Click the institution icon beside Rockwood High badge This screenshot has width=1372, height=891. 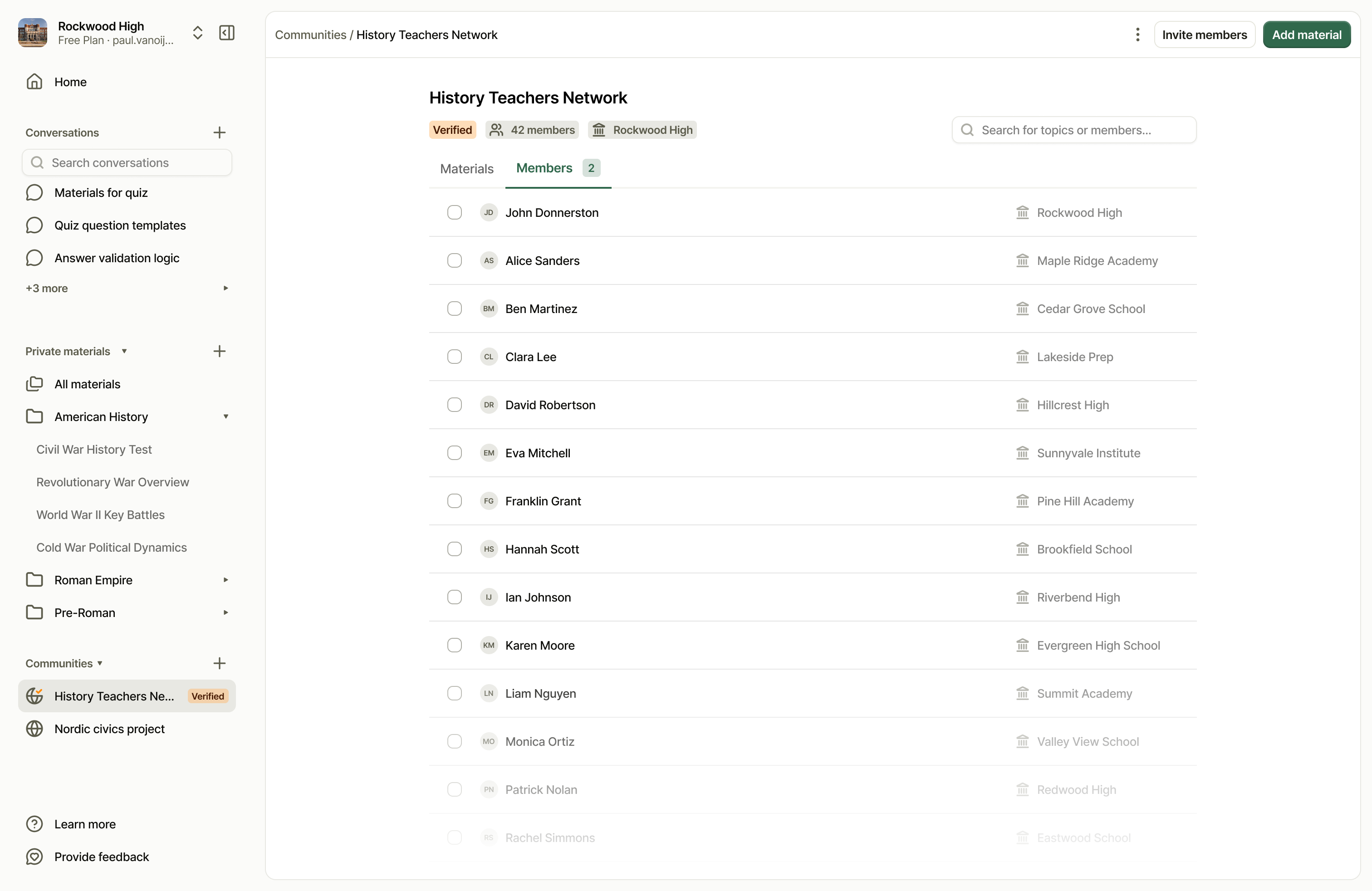pyautogui.click(x=599, y=130)
